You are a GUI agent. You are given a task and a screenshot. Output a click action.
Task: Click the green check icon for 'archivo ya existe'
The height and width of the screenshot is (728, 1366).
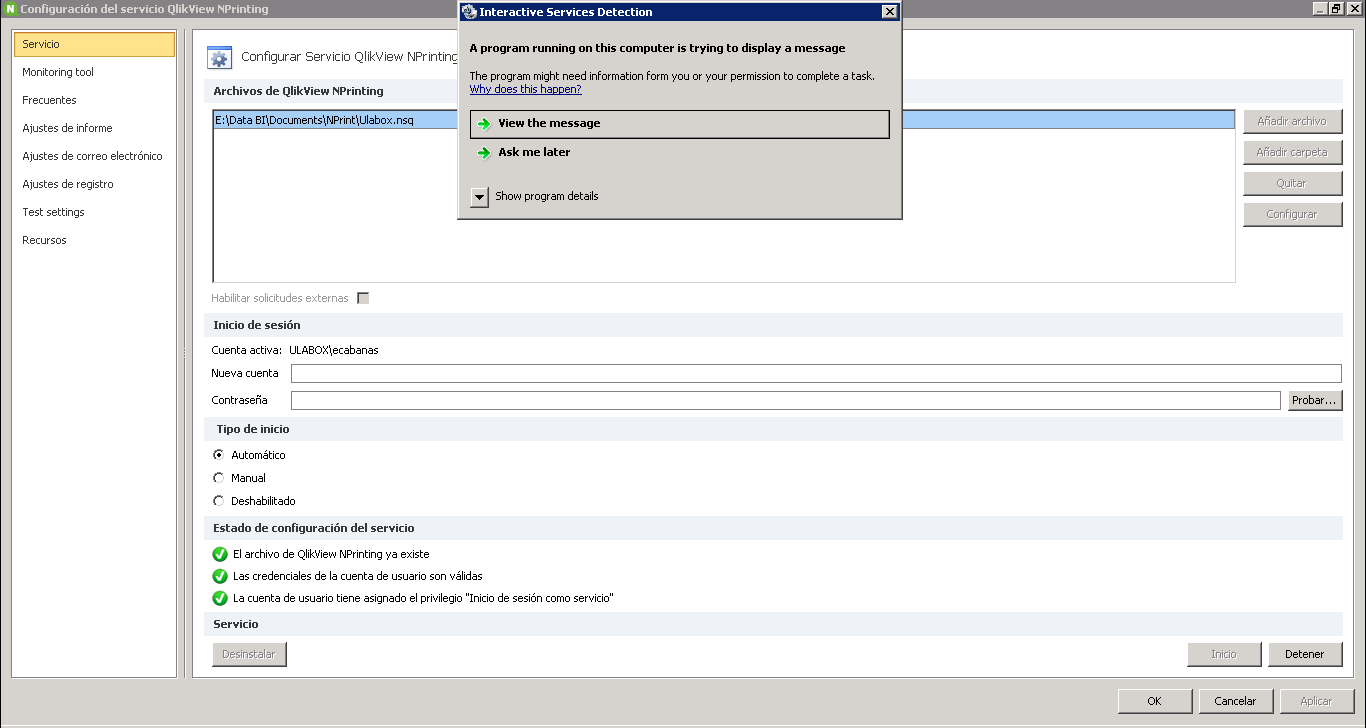(x=220, y=554)
